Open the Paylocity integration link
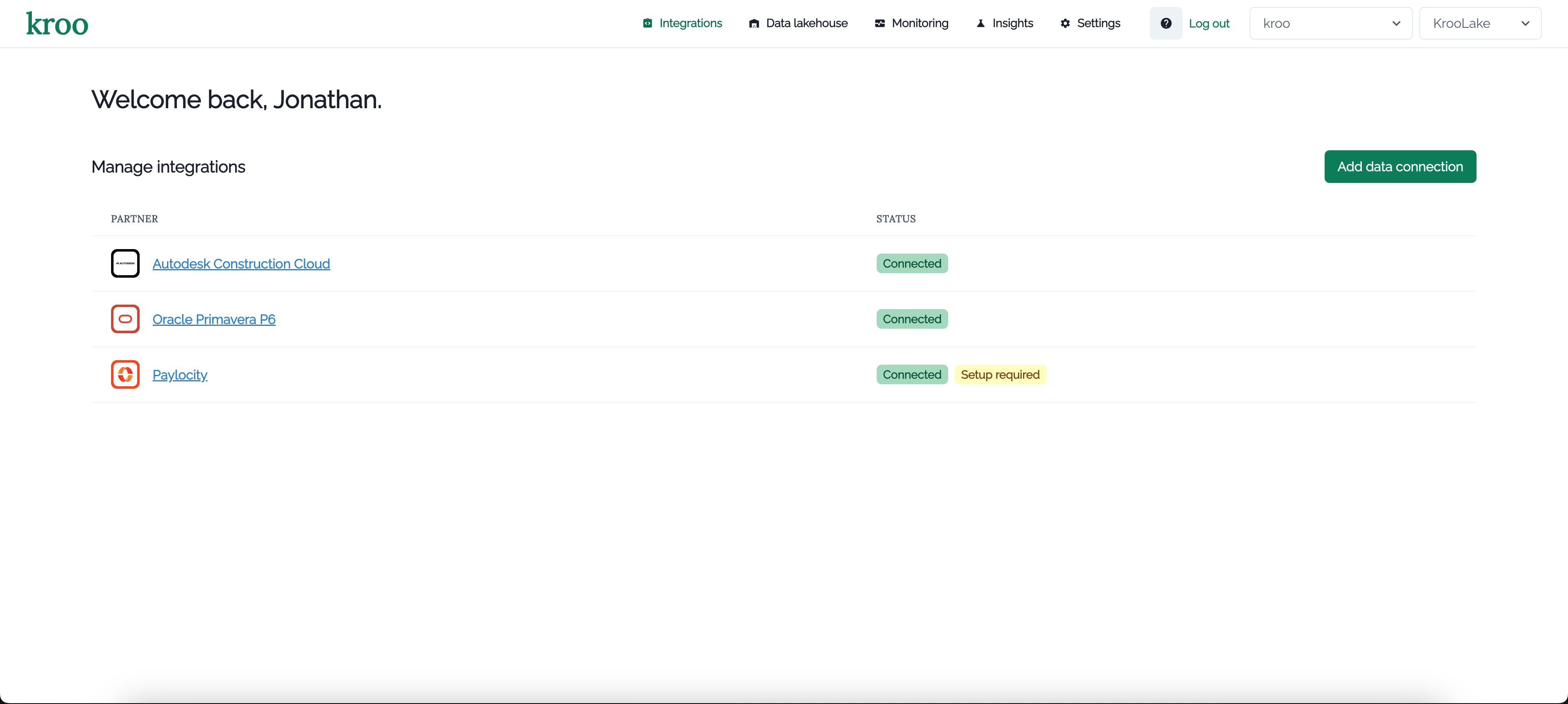This screenshot has height=704, width=1568. (180, 375)
